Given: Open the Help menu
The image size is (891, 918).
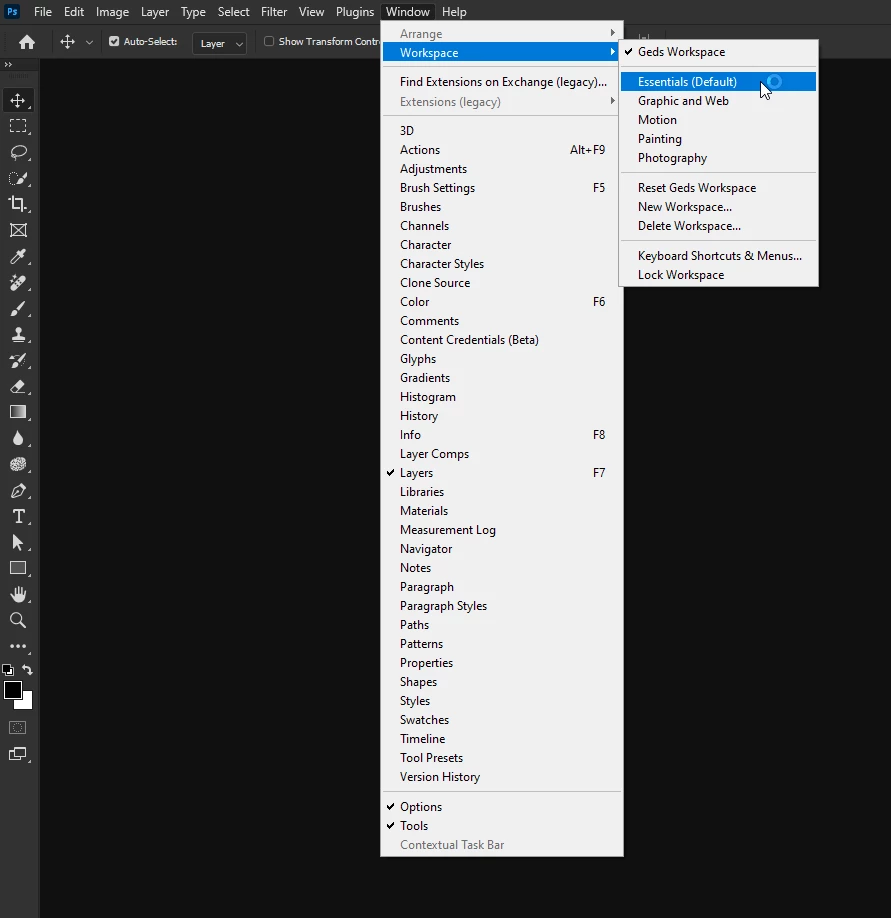Looking at the screenshot, I should [454, 12].
